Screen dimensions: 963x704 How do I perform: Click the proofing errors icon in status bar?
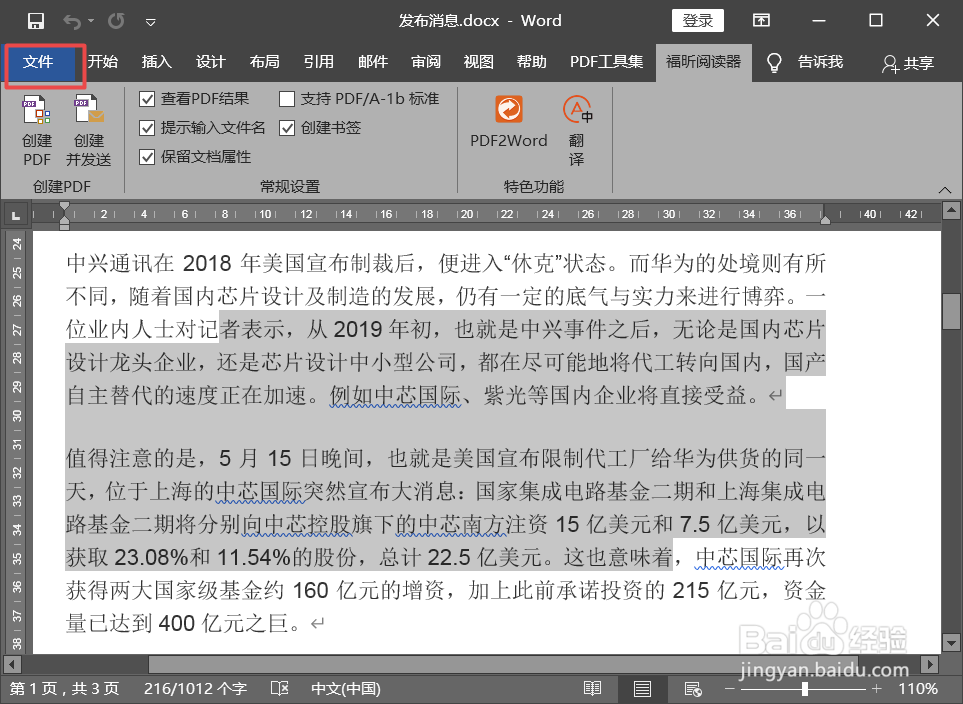tap(280, 688)
